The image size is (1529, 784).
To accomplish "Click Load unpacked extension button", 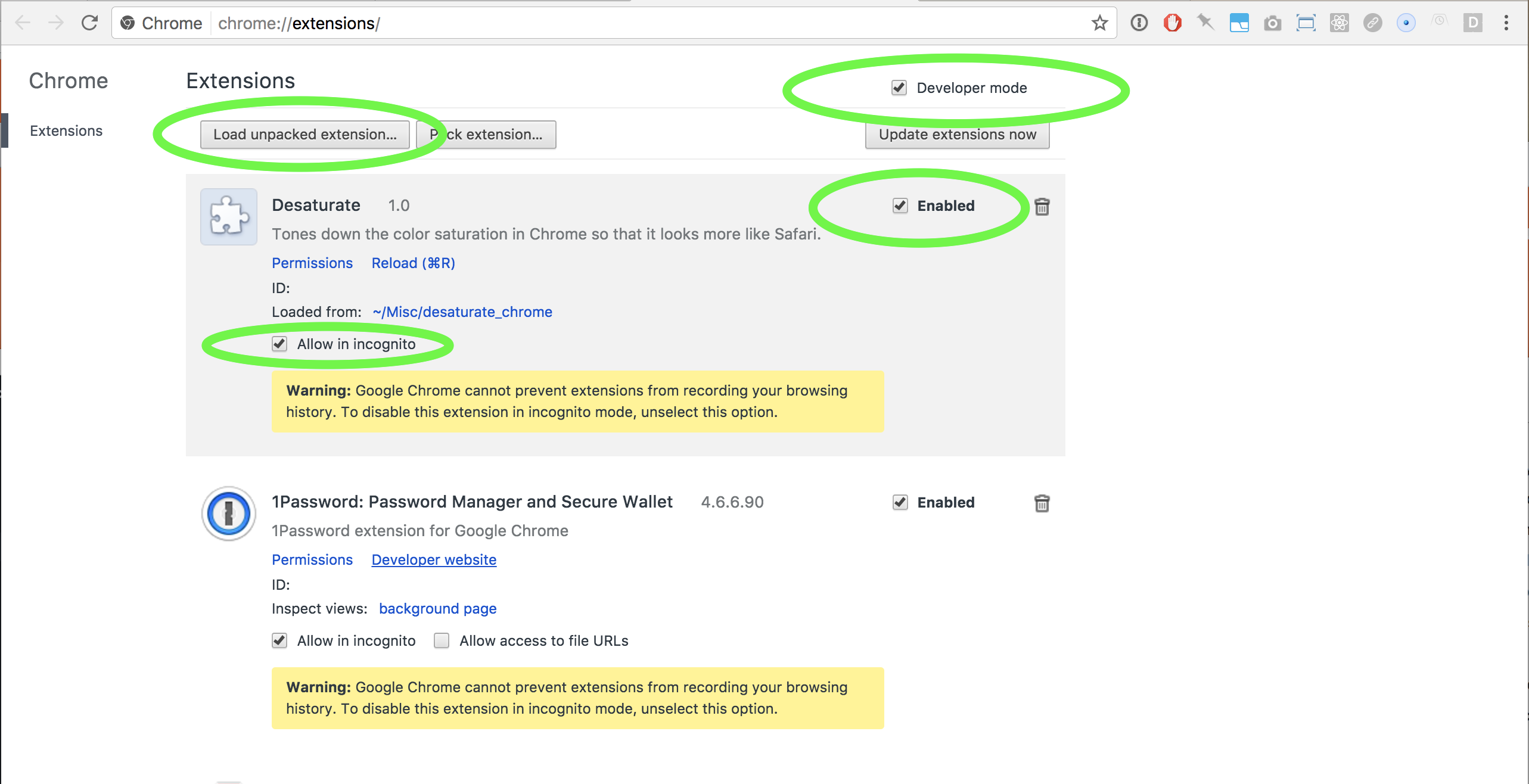I will point(304,135).
